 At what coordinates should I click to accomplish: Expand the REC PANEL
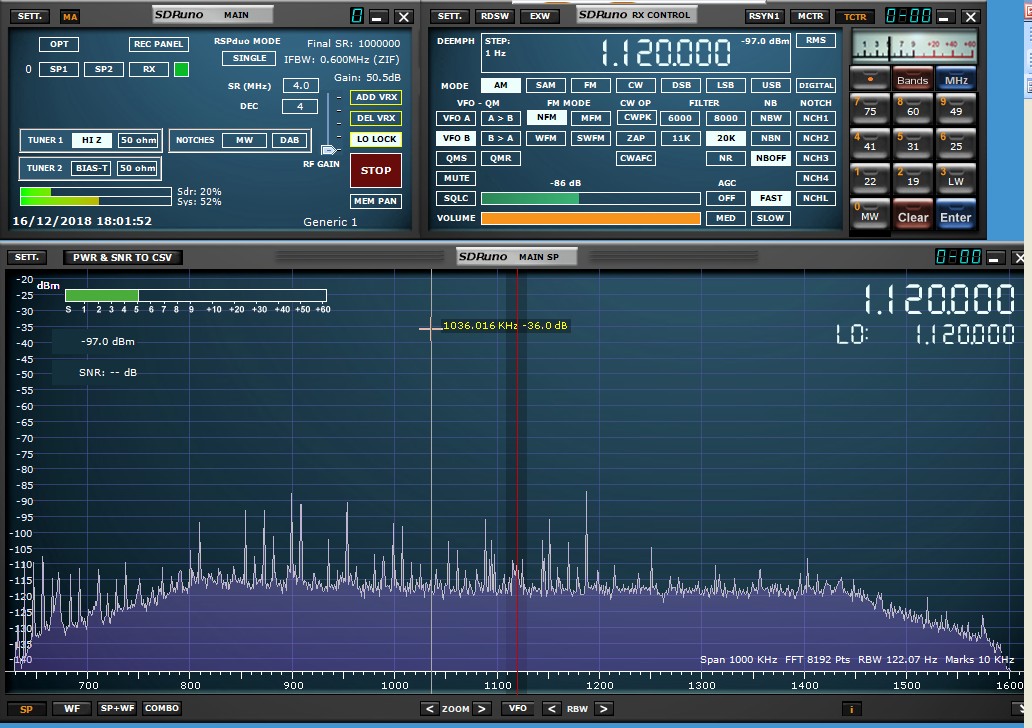(x=159, y=44)
